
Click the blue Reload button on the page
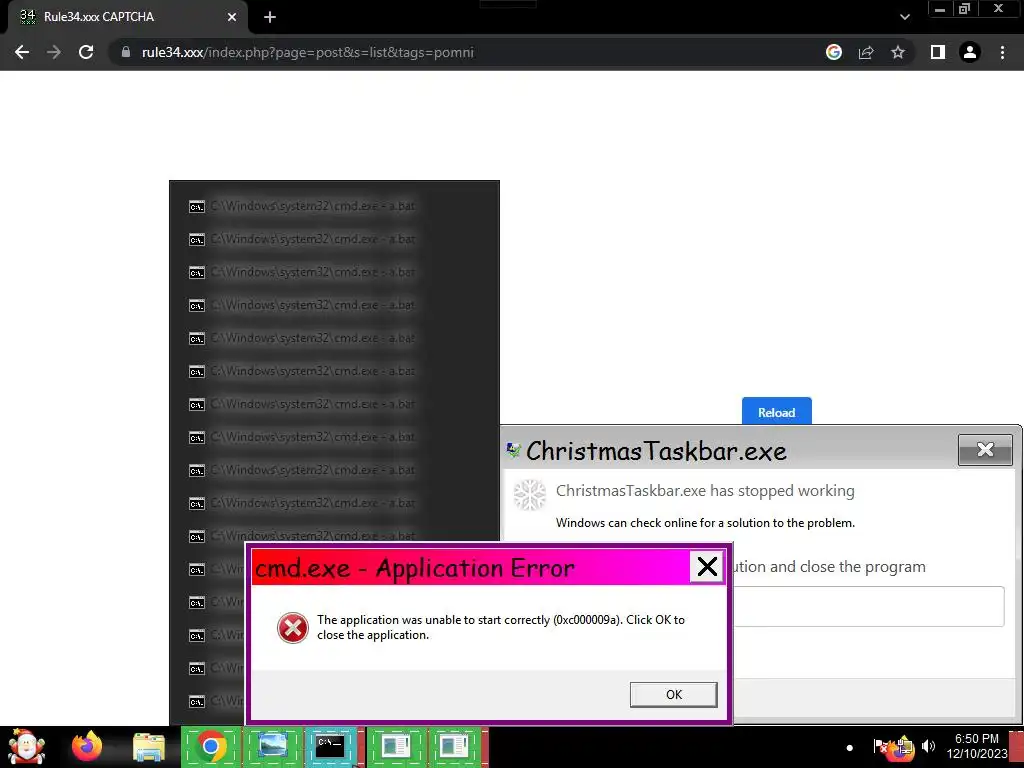point(776,411)
